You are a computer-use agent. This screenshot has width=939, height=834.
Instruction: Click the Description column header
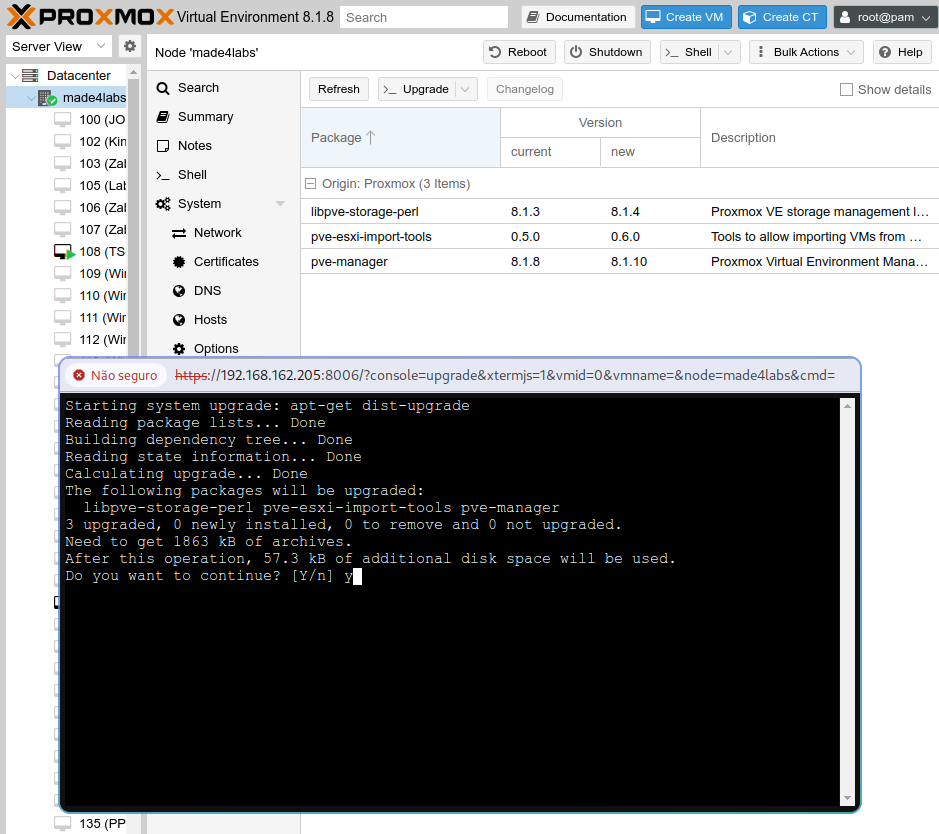(819, 138)
